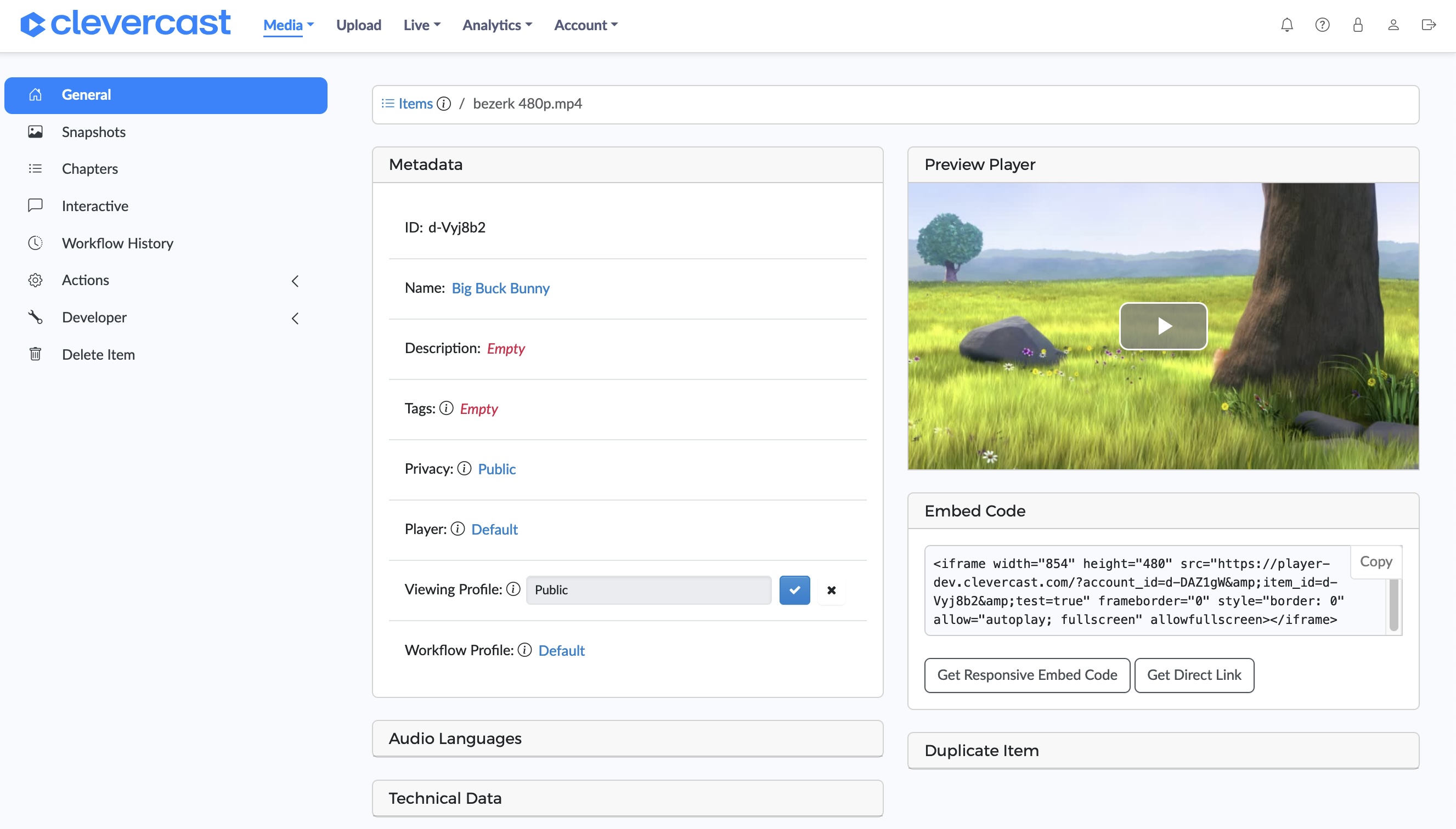This screenshot has height=829, width=1456.
Task: Click info icon next to Player
Action: point(458,529)
